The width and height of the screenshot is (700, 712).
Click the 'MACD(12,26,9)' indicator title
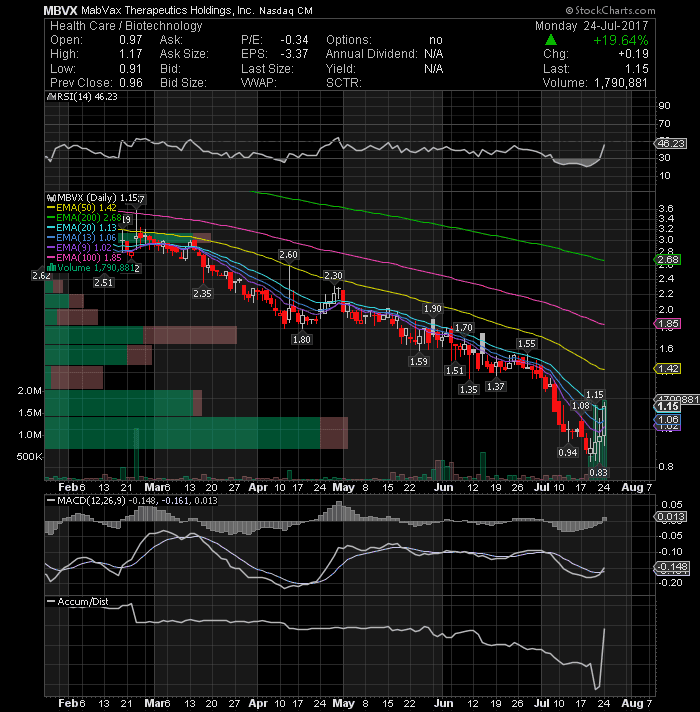tap(92, 501)
